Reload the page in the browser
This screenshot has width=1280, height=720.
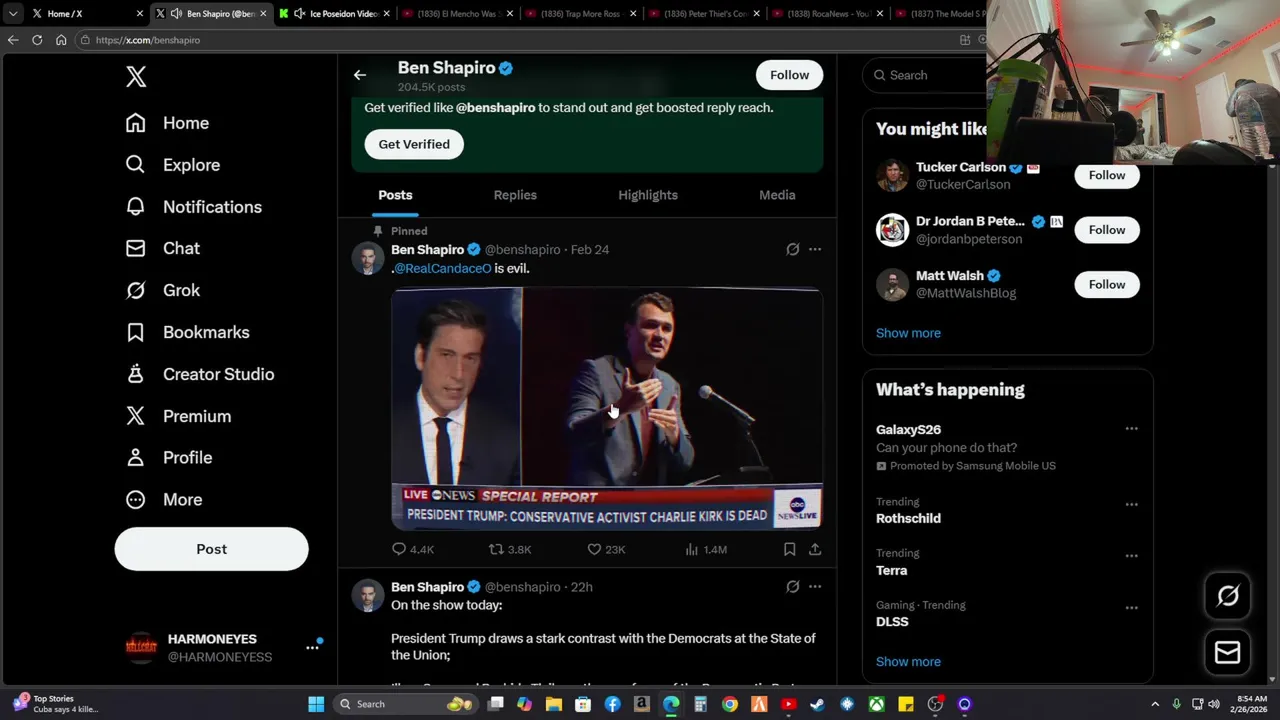click(37, 40)
